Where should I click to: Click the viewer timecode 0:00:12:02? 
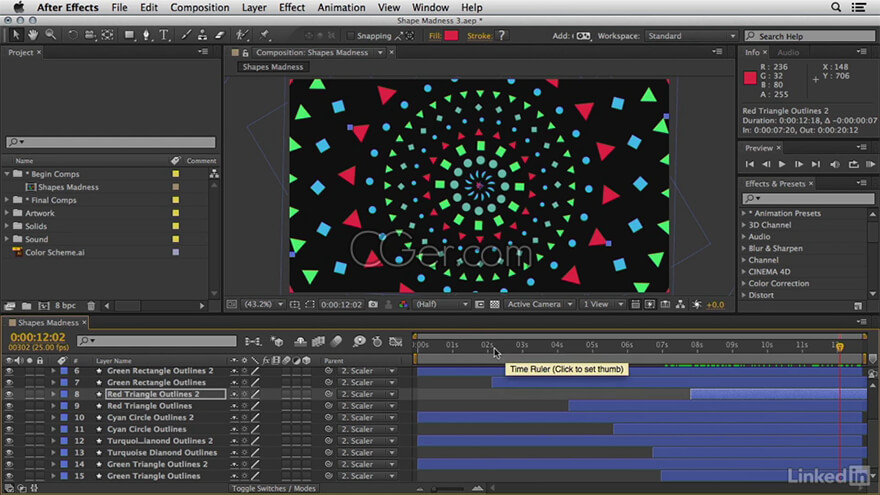coord(341,304)
